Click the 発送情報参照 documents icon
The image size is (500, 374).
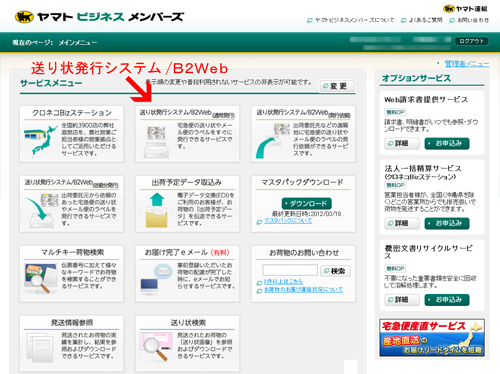pos(40,348)
